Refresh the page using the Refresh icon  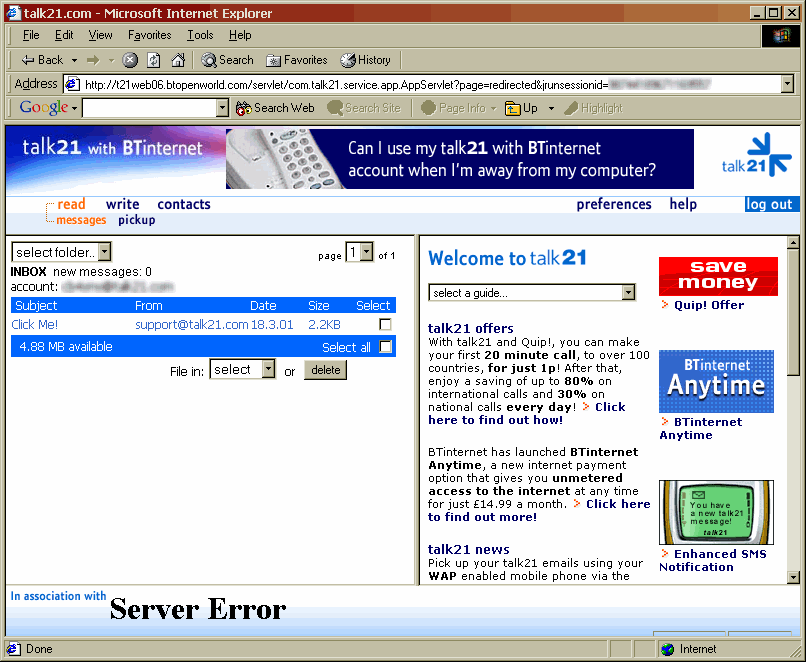click(x=154, y=60)
